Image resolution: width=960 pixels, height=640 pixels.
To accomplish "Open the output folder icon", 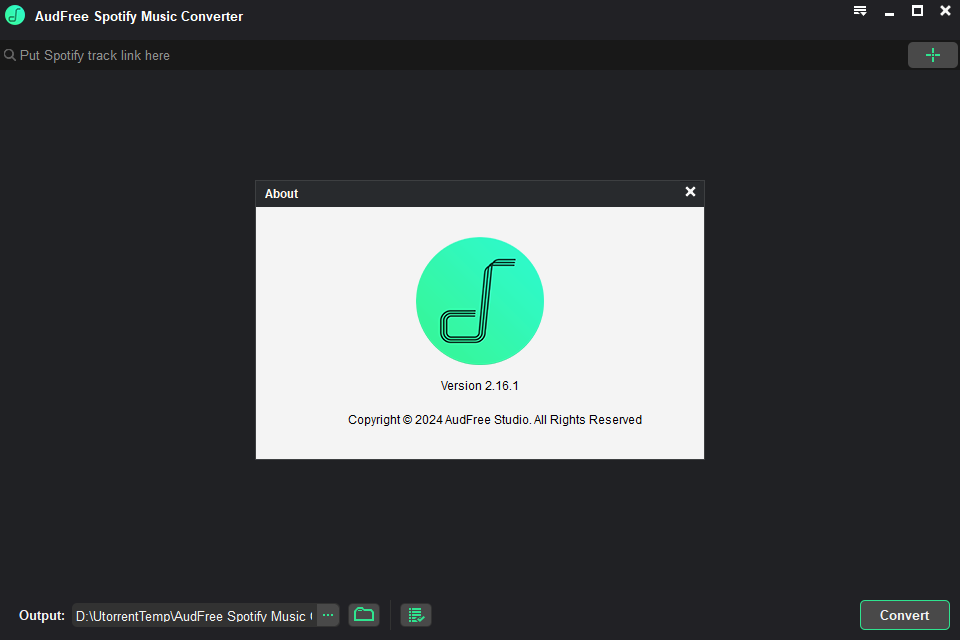I will coord(364,614).
